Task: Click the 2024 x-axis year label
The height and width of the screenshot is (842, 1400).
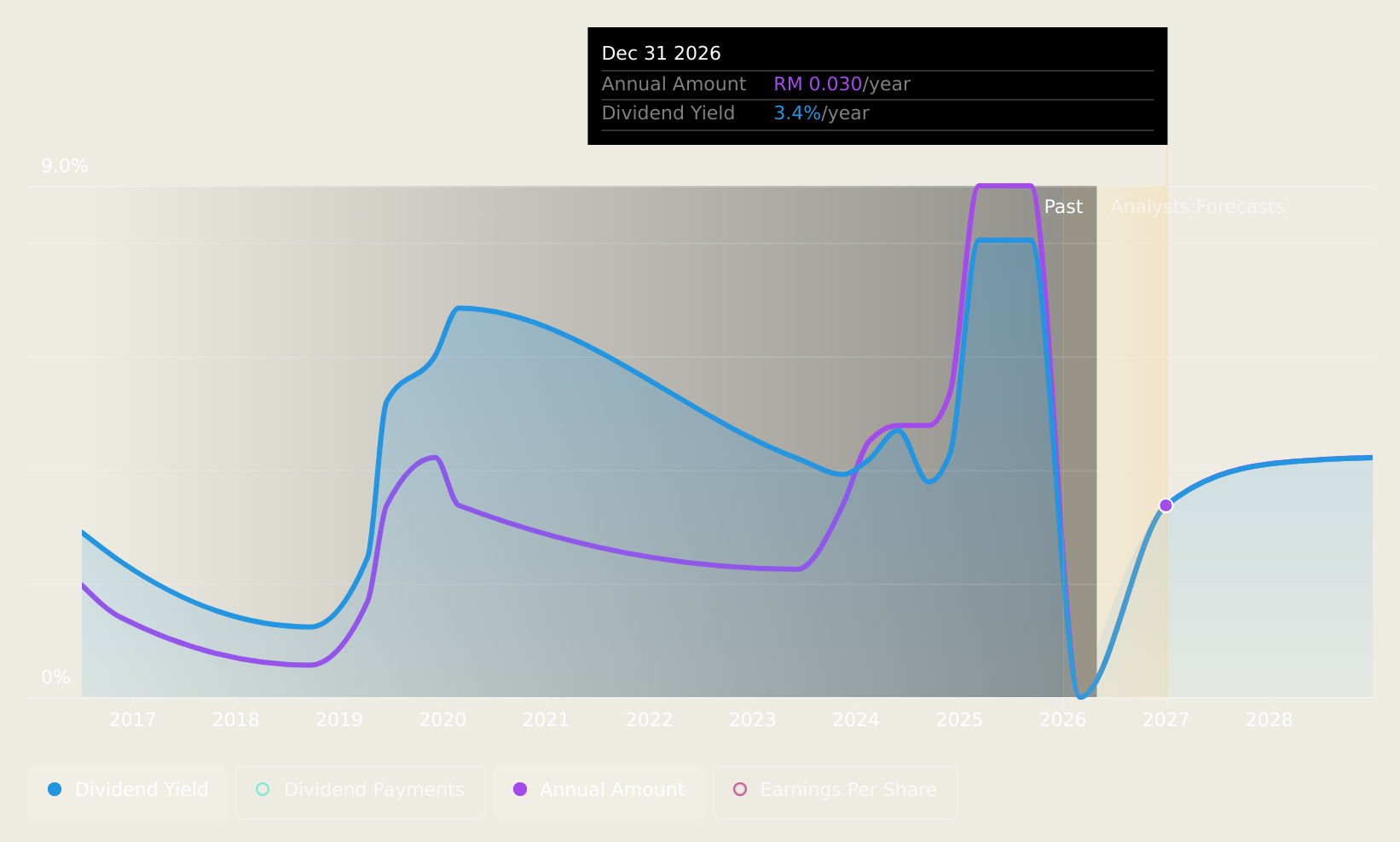Action: (x=856, y=720)
